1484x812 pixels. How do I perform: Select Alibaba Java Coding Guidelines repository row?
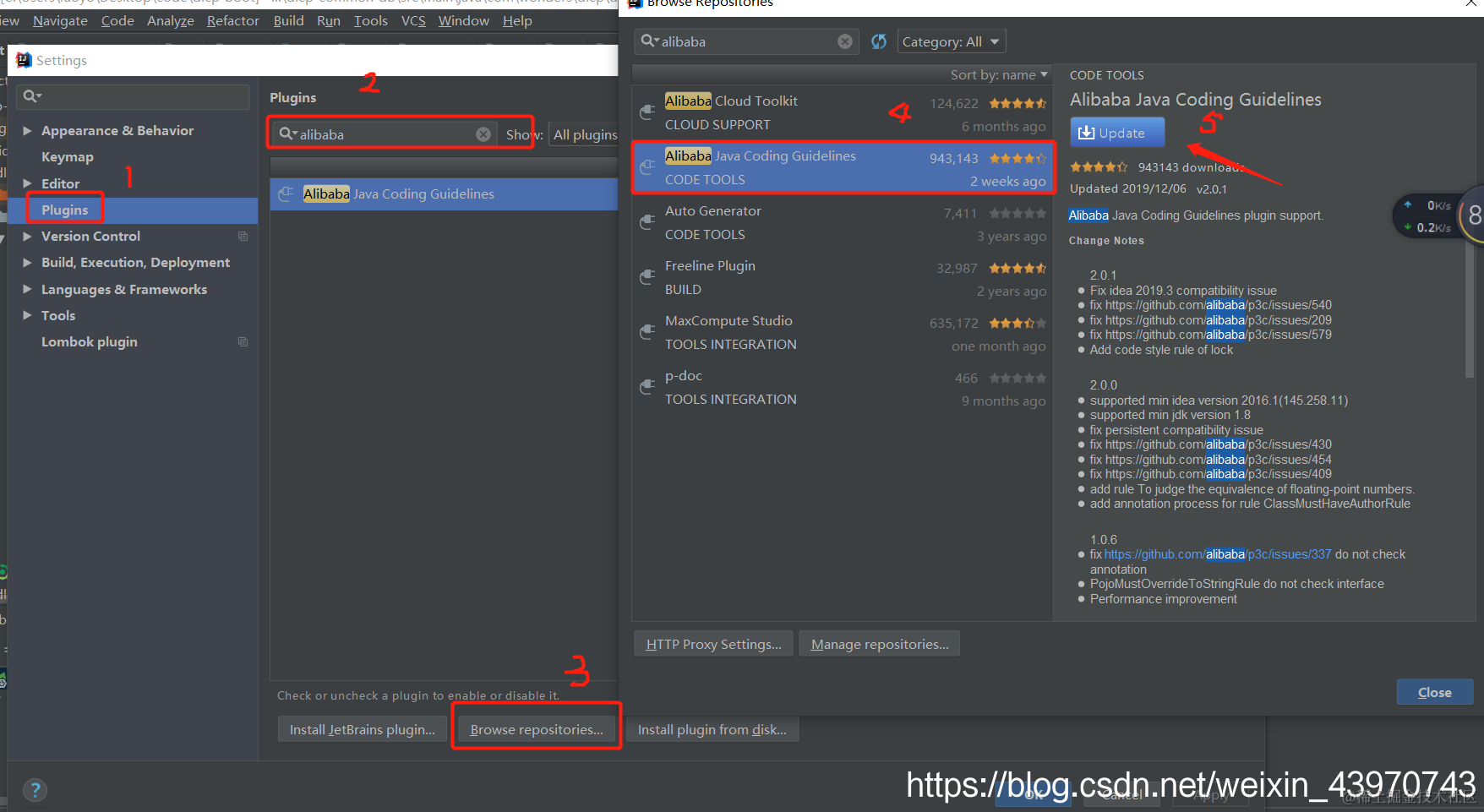(843, 167)
